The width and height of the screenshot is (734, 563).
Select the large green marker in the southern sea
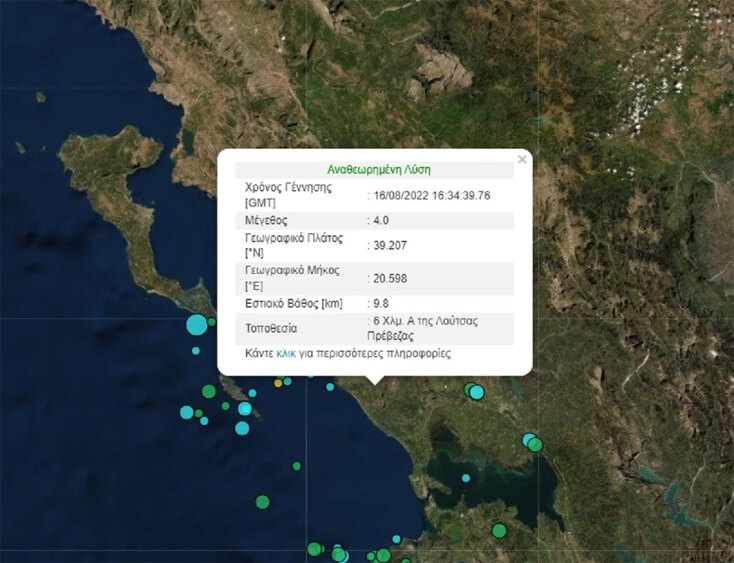(262, 501)
